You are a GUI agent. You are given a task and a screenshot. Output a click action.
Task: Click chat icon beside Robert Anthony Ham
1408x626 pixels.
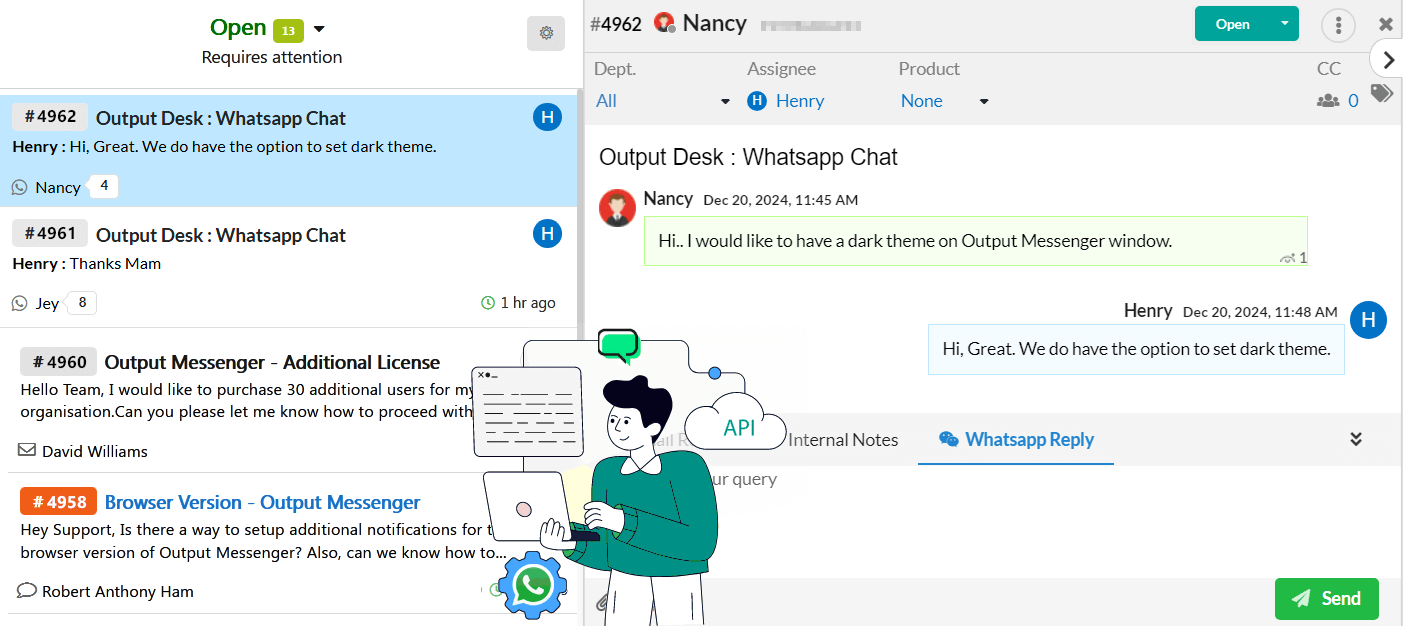click(28, 591)
